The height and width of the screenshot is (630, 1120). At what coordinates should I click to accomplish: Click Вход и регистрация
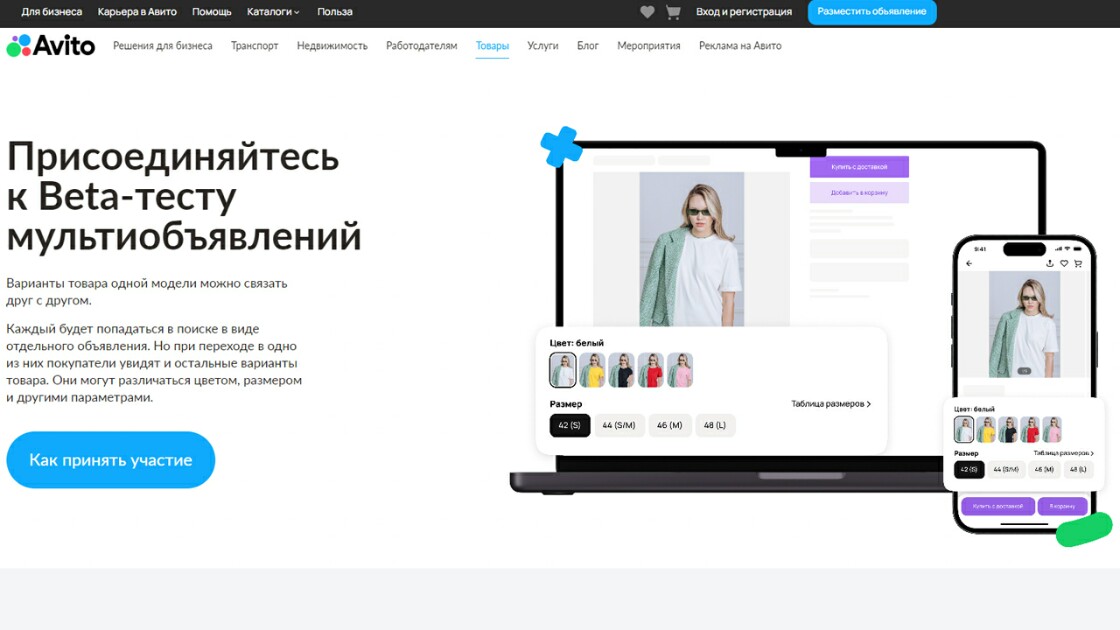(744, 11)
